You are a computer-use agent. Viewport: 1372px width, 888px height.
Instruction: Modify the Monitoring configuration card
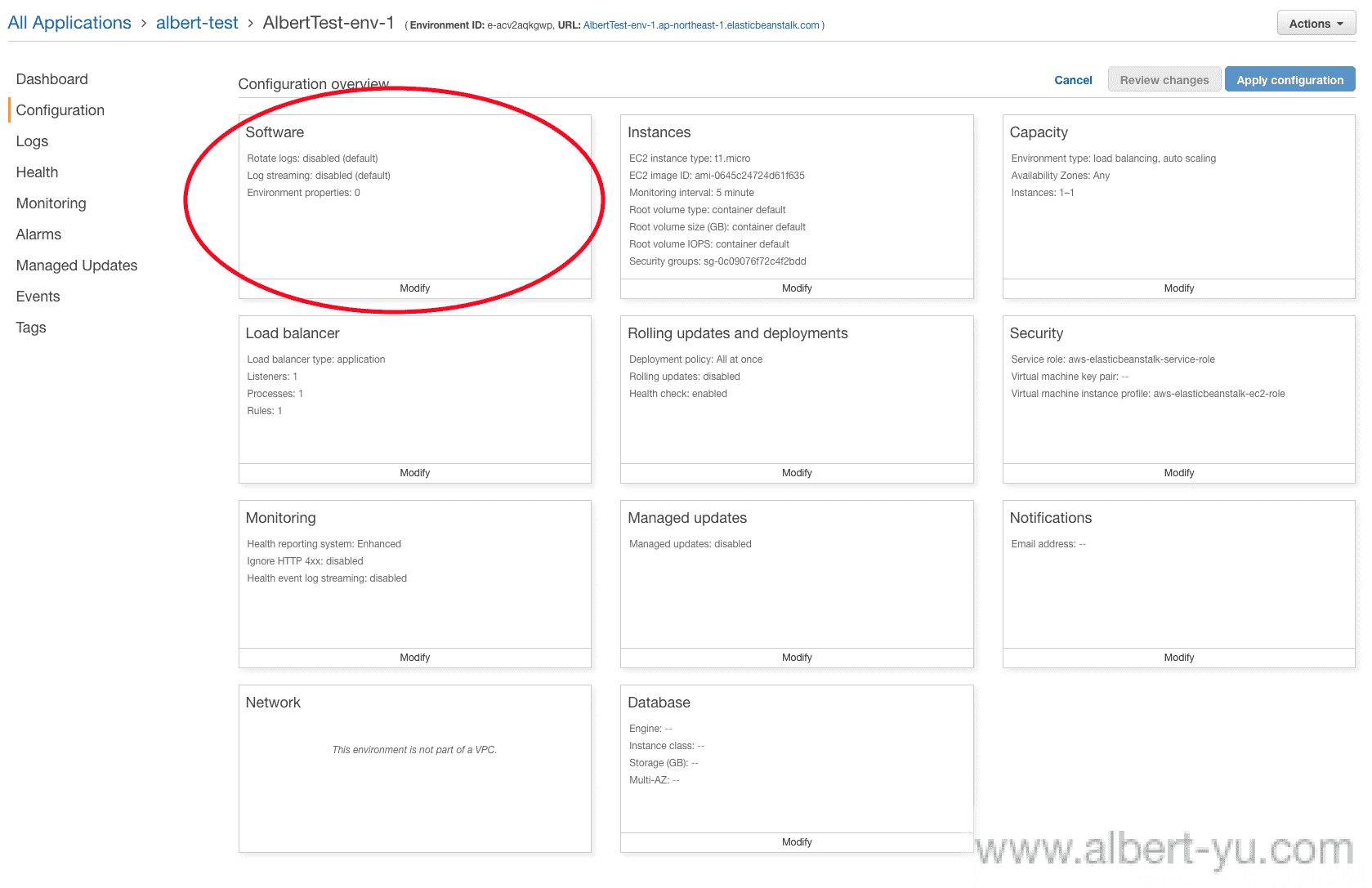(x=415, y=658)
